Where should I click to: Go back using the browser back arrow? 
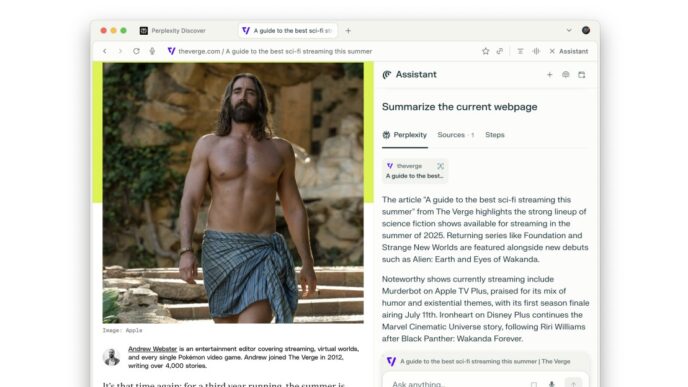[104, 51]
